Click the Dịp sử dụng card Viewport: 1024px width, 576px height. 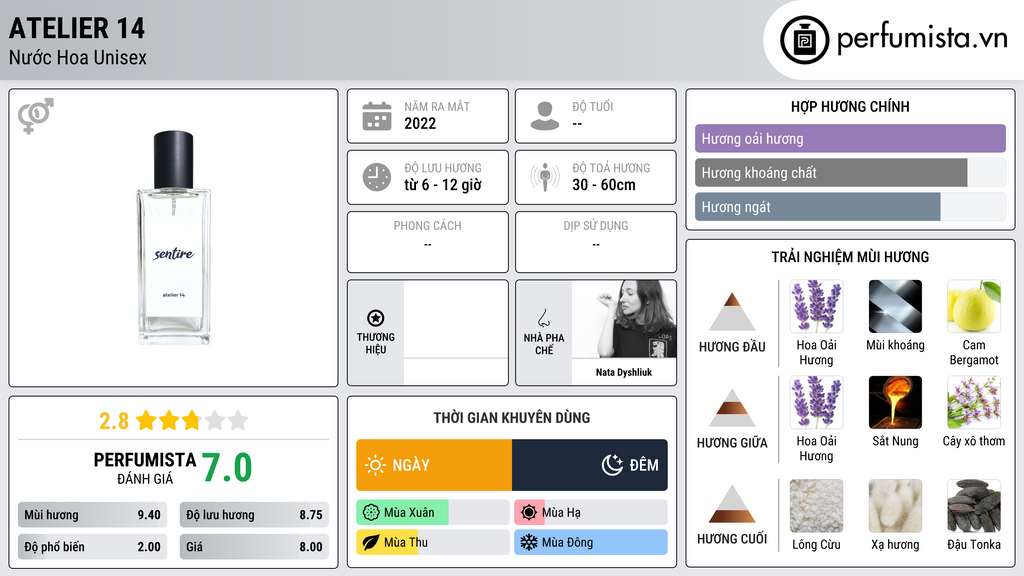coord(596,242)
